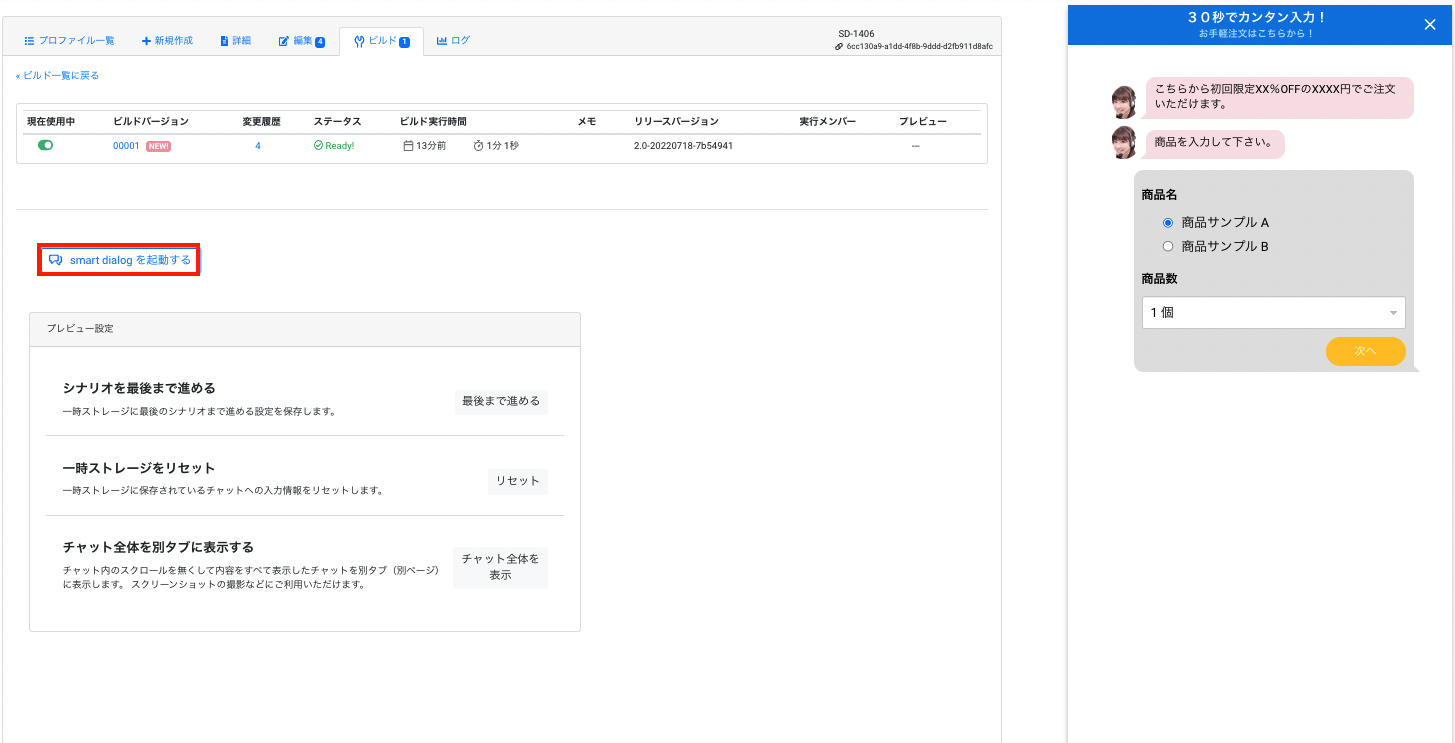1455x743 pixels.
Task: Open the プロファイル一覧 tab
Action: tap(69, 41)
